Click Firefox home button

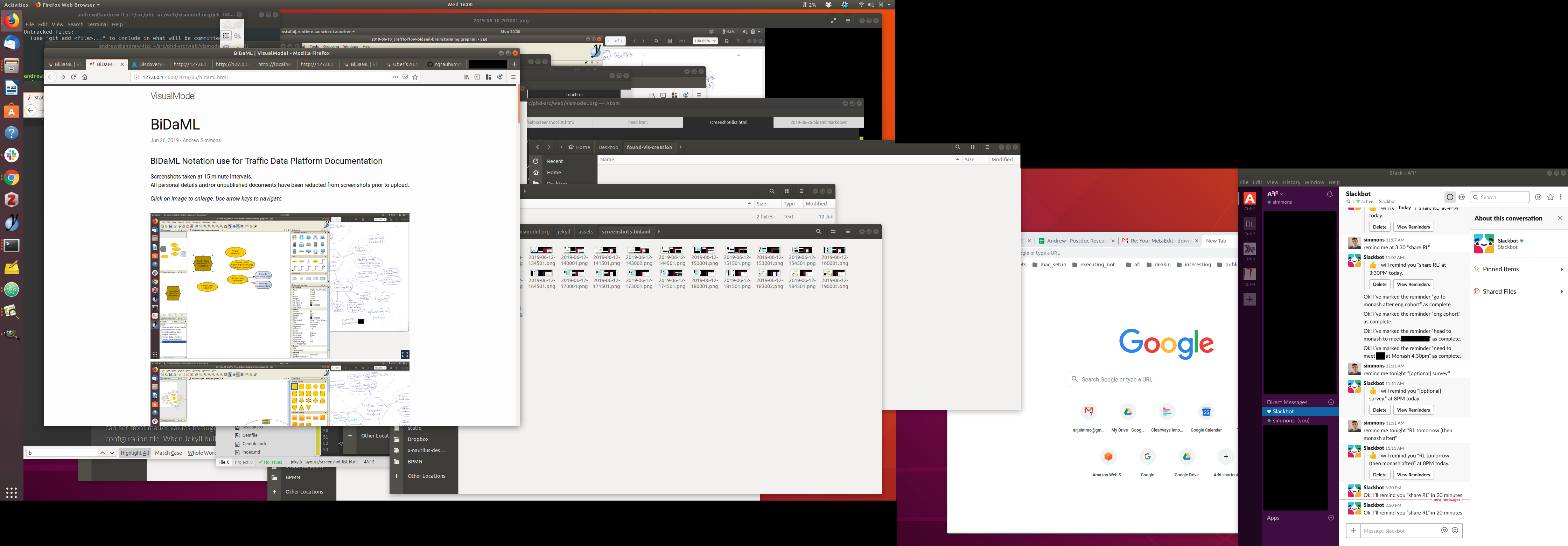(85, 77)
